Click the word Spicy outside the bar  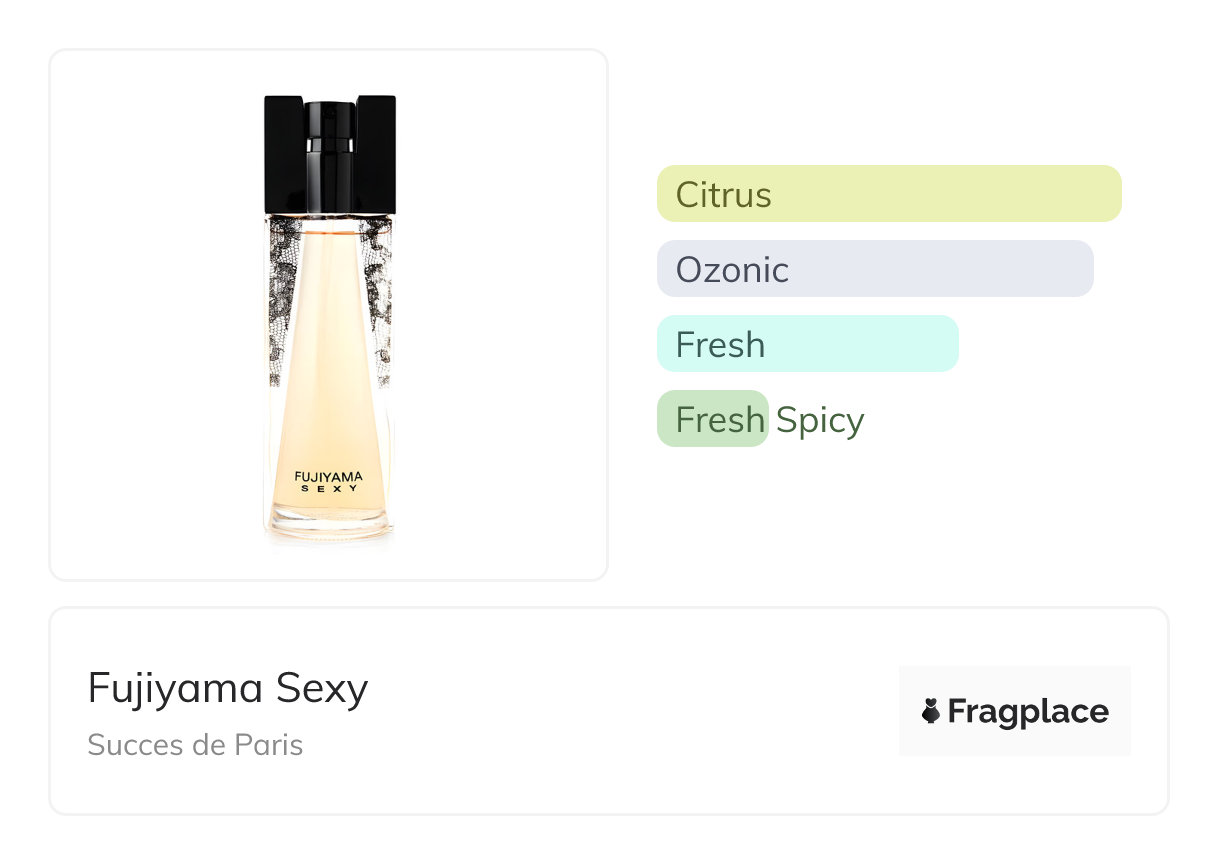coord(820,420)
